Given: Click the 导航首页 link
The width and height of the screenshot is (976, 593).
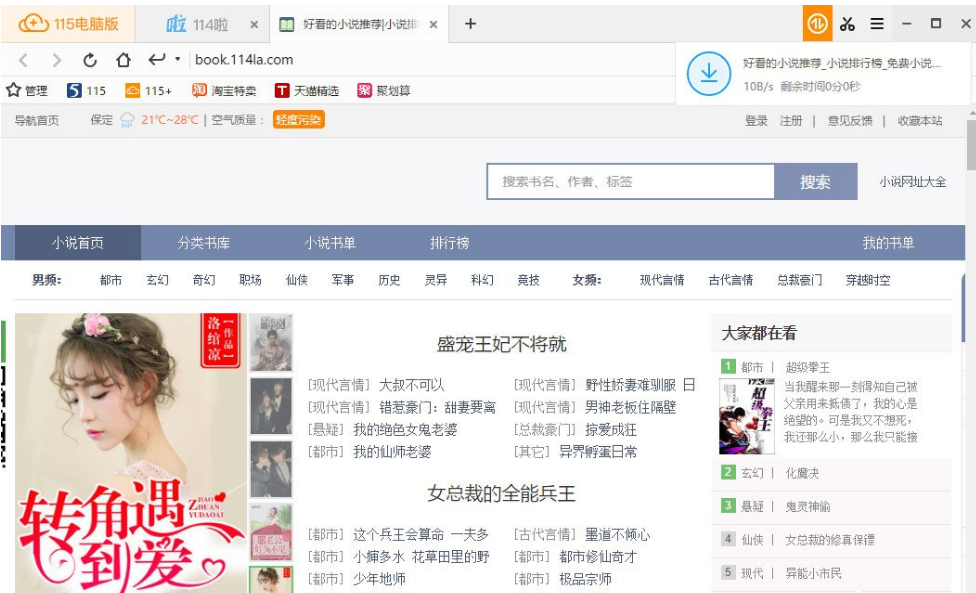Looking at the screenshot, I should [37, 120].
